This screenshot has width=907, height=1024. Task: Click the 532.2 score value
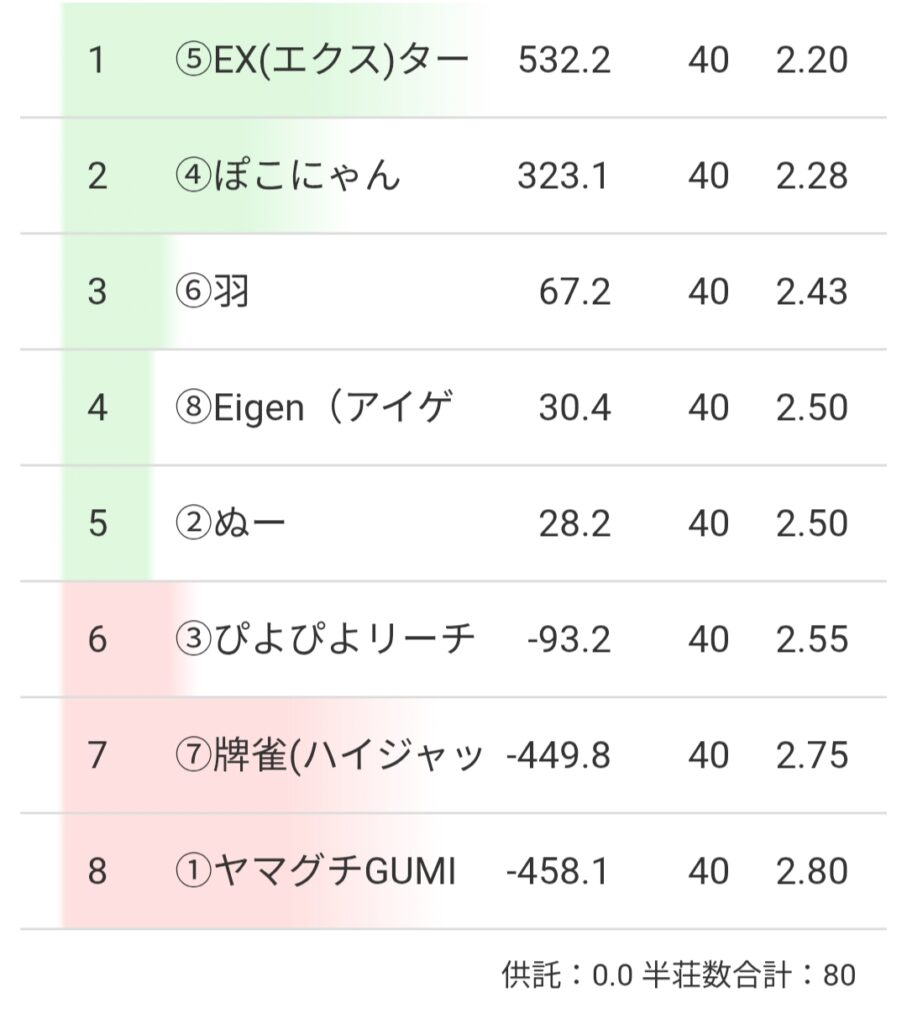pyautogui.click(x=564, y=61)
